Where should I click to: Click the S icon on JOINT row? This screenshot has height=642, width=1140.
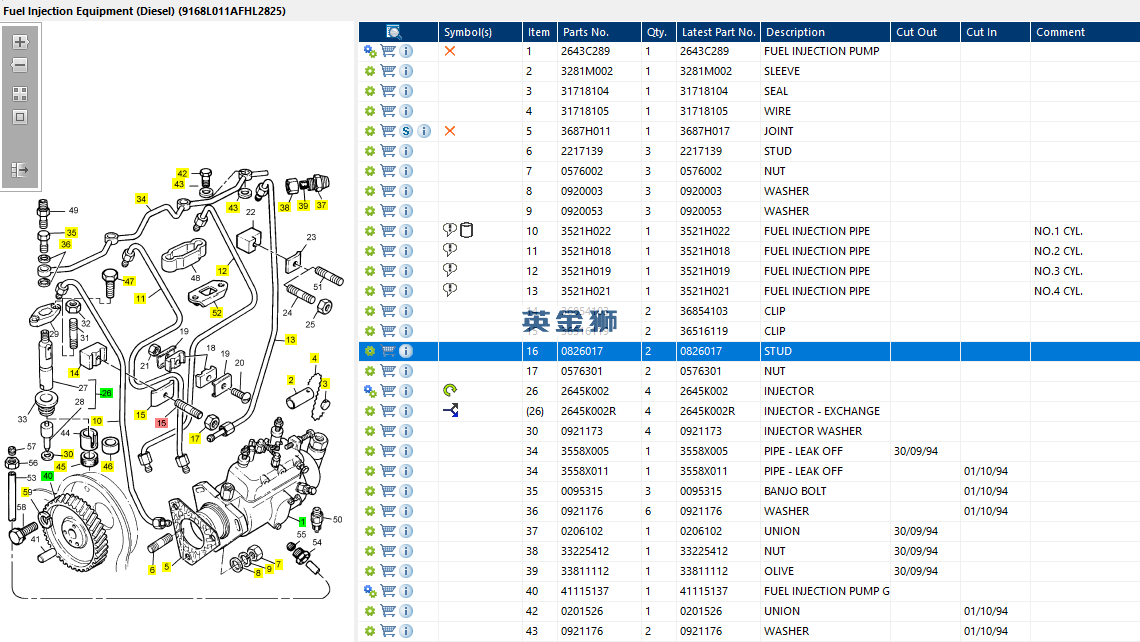tap(407, 131)
